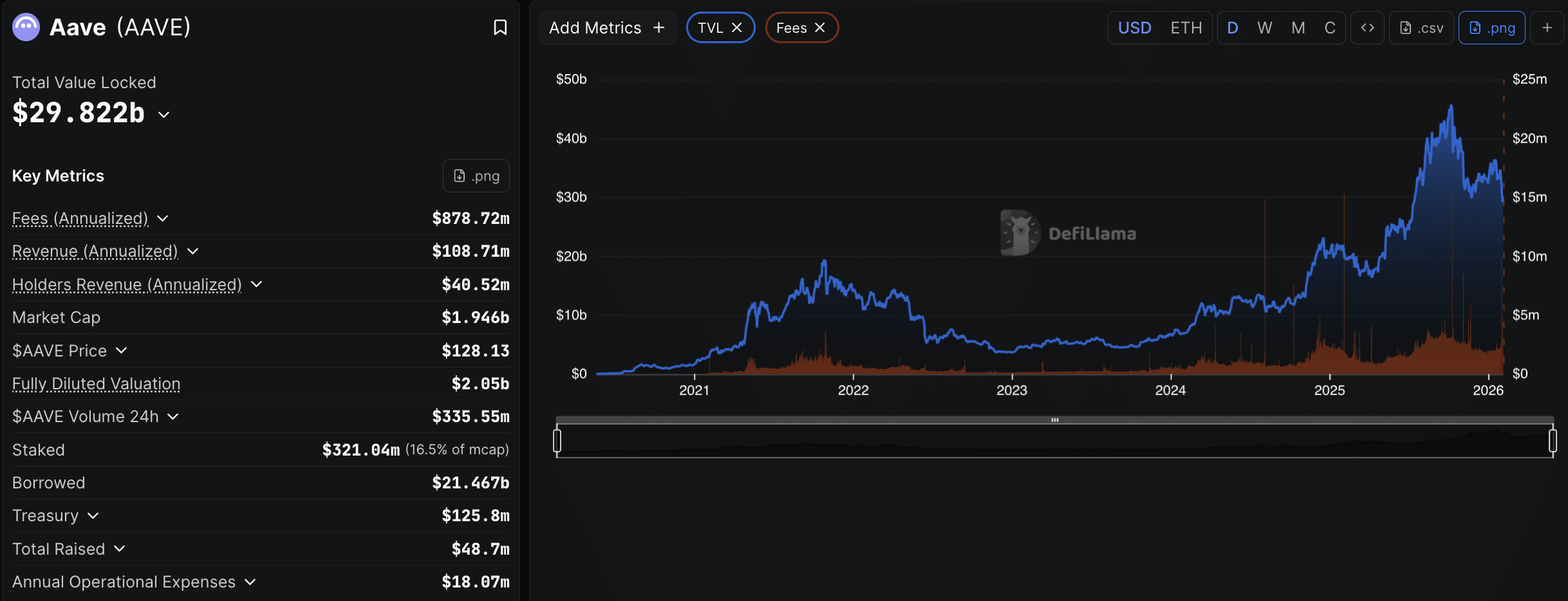Click the Key Metrics heading
The height and width of the screenshot is (601, 1568).
(58, 176)
